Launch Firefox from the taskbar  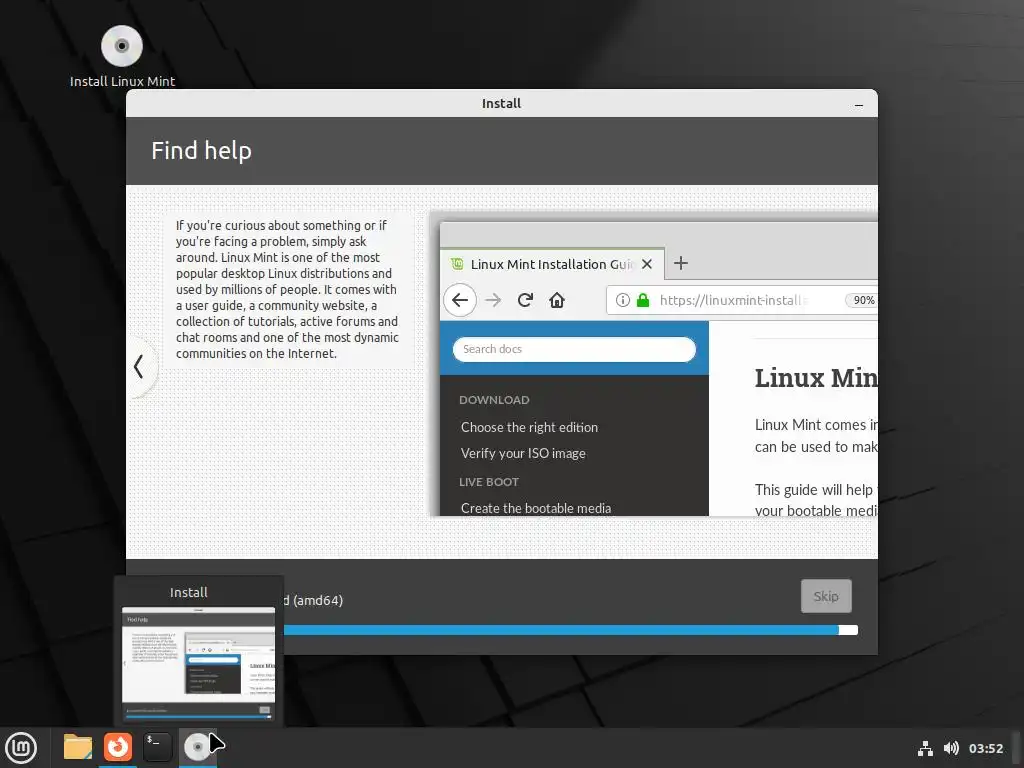pyautogui.click(x=118, y=747)
